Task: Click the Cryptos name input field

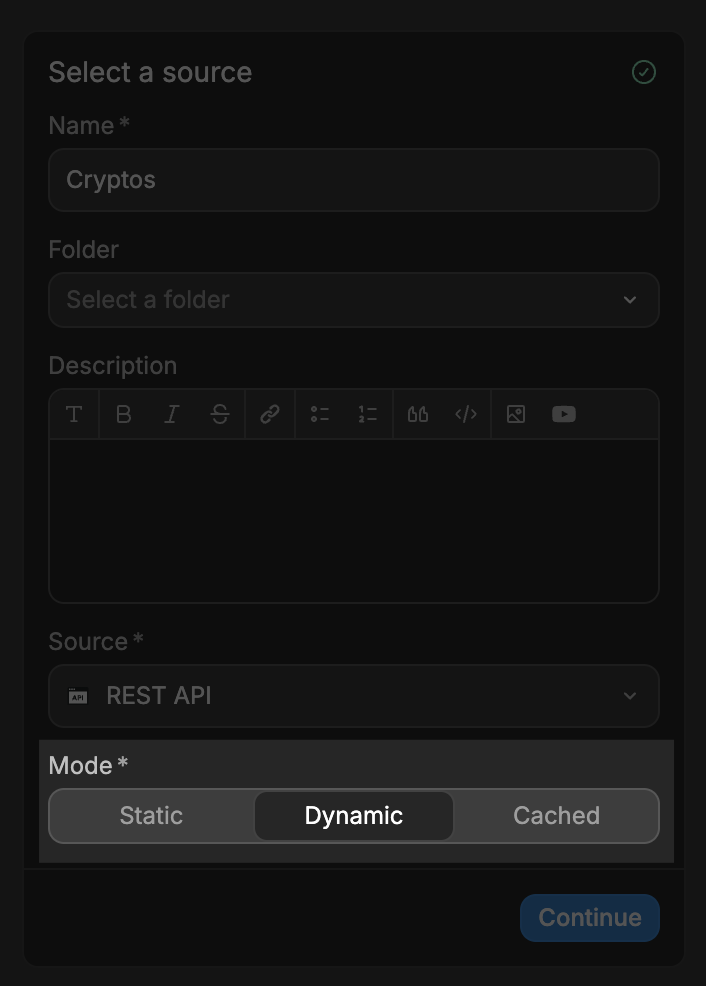Action: [353, 180]
